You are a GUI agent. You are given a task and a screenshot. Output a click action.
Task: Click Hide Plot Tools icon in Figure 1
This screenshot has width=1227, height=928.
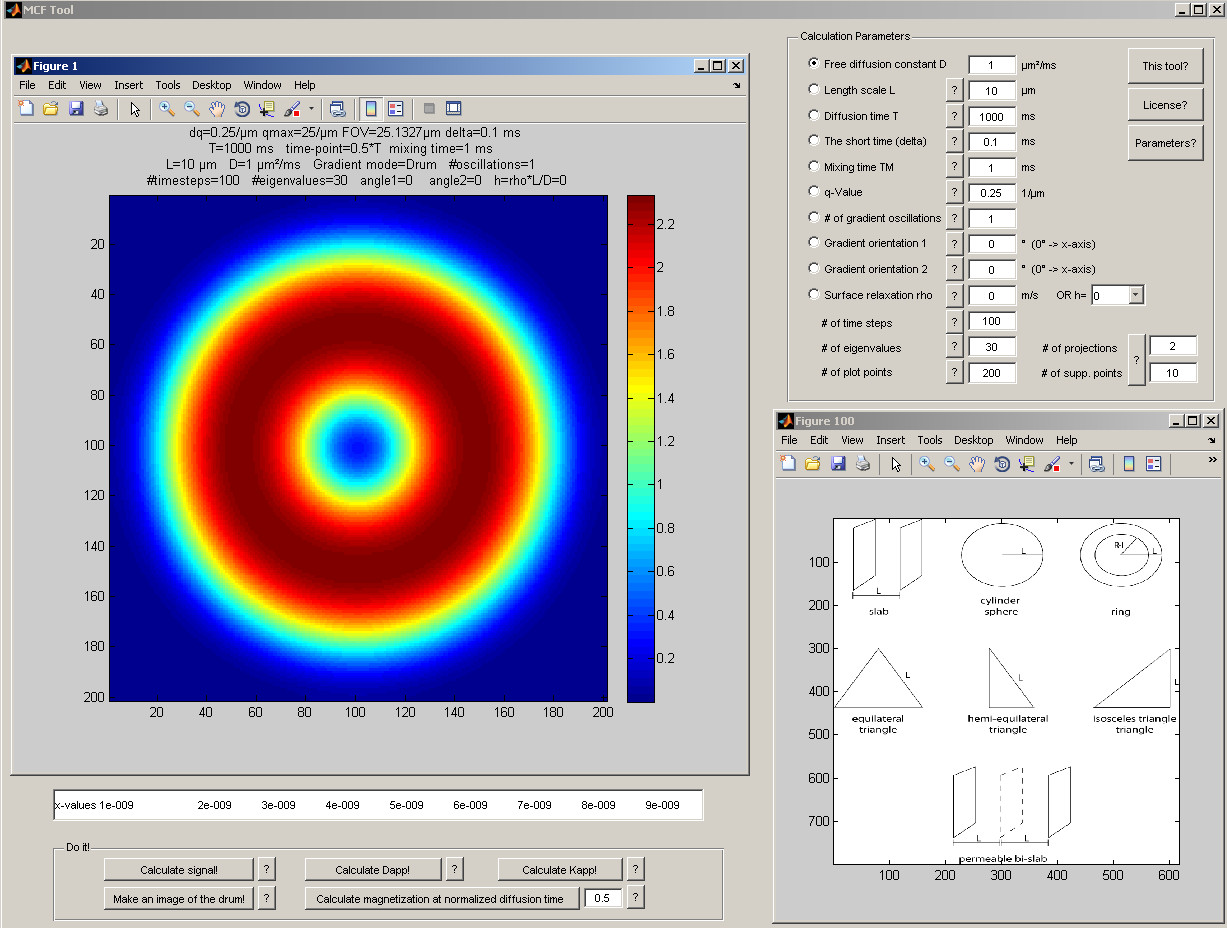click(429, 108)
